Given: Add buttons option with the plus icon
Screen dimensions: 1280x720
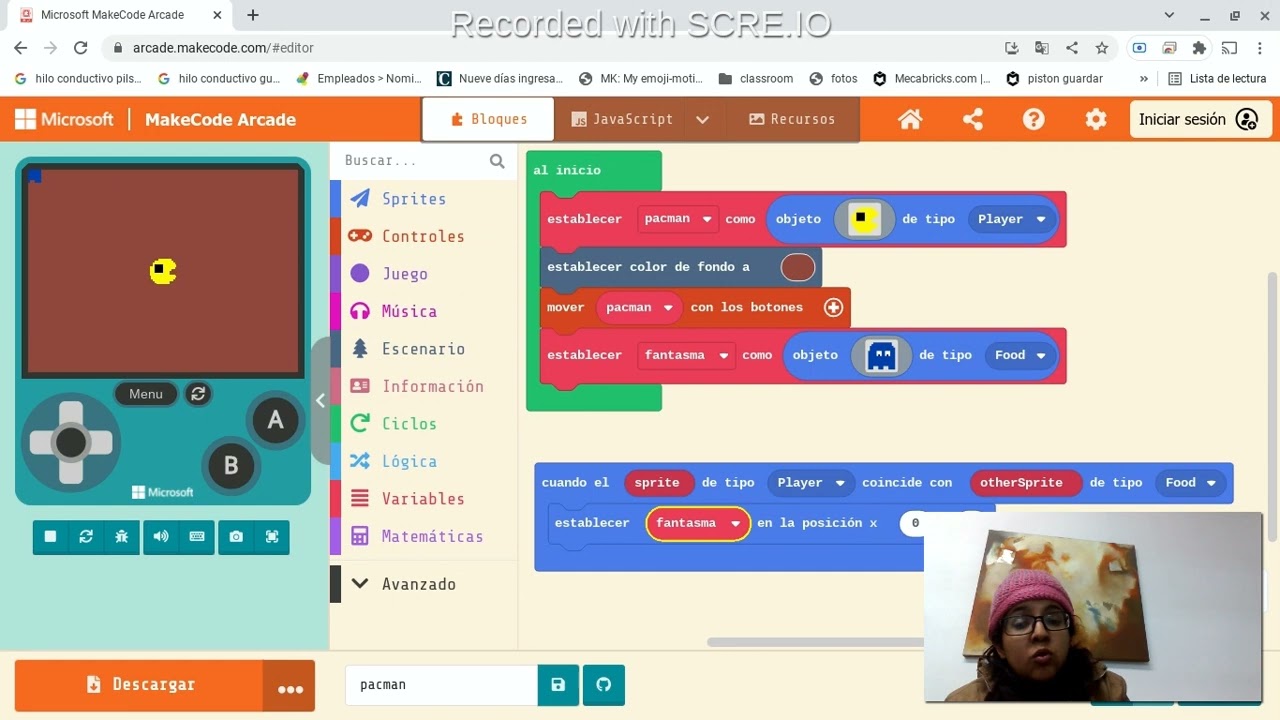Looking at the screenshot, I should point(833,308).
